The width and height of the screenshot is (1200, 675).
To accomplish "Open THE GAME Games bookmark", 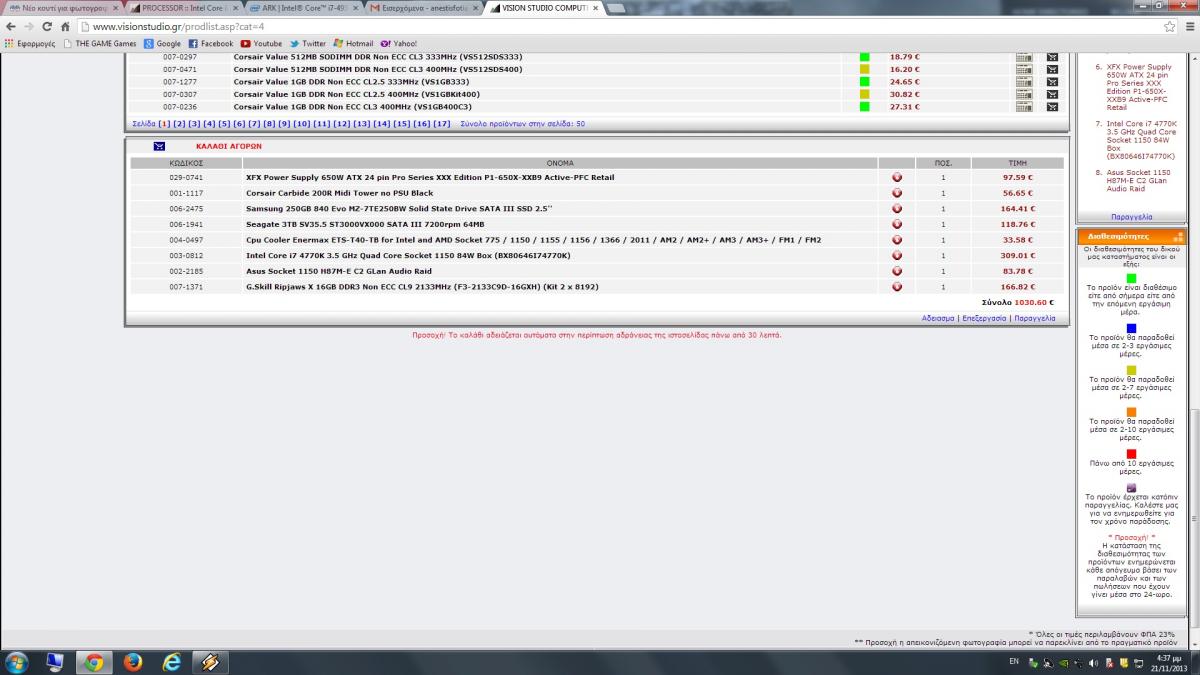I will (100, 44).
